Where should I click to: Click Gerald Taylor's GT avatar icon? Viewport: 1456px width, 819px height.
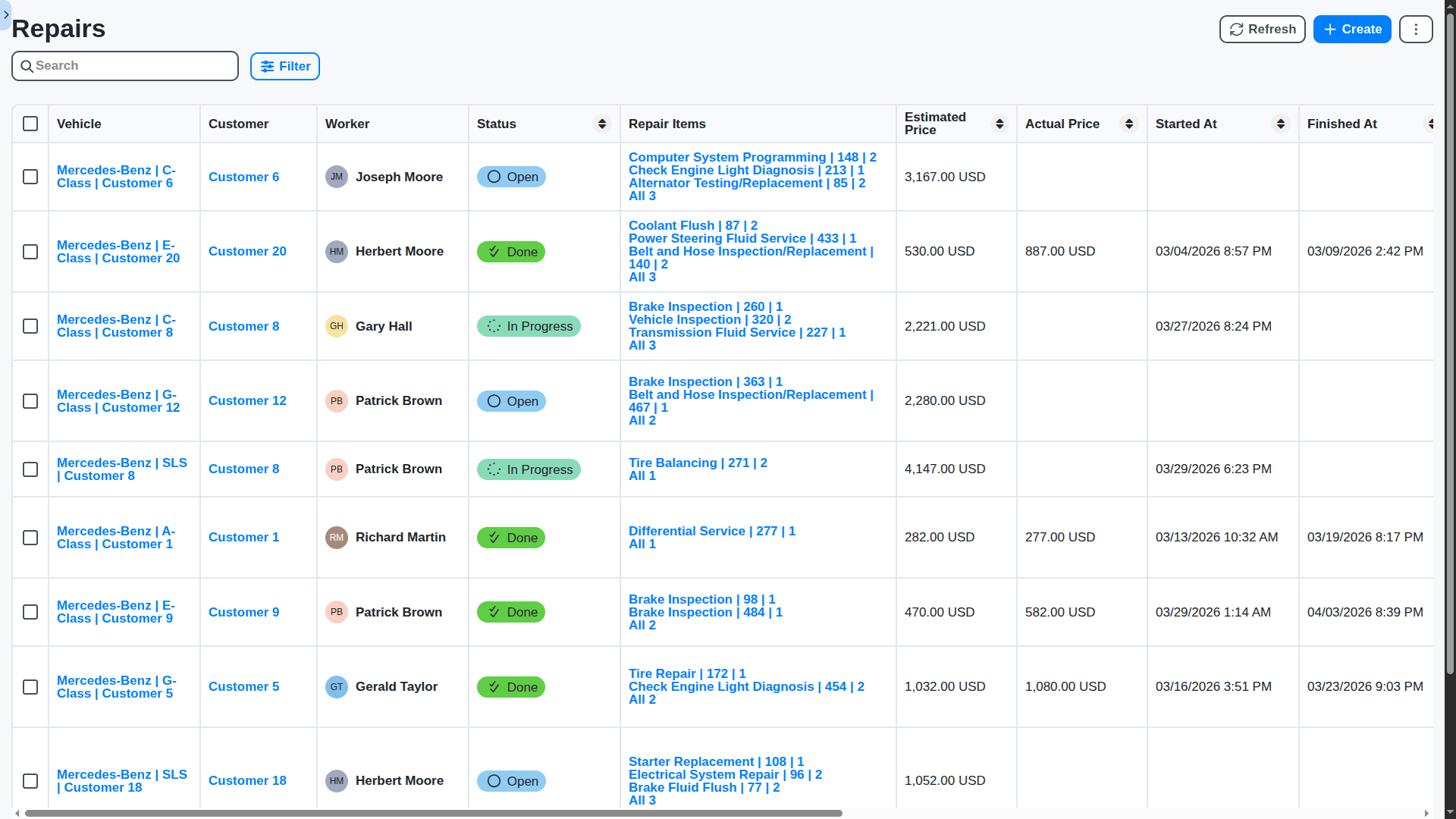336,687
